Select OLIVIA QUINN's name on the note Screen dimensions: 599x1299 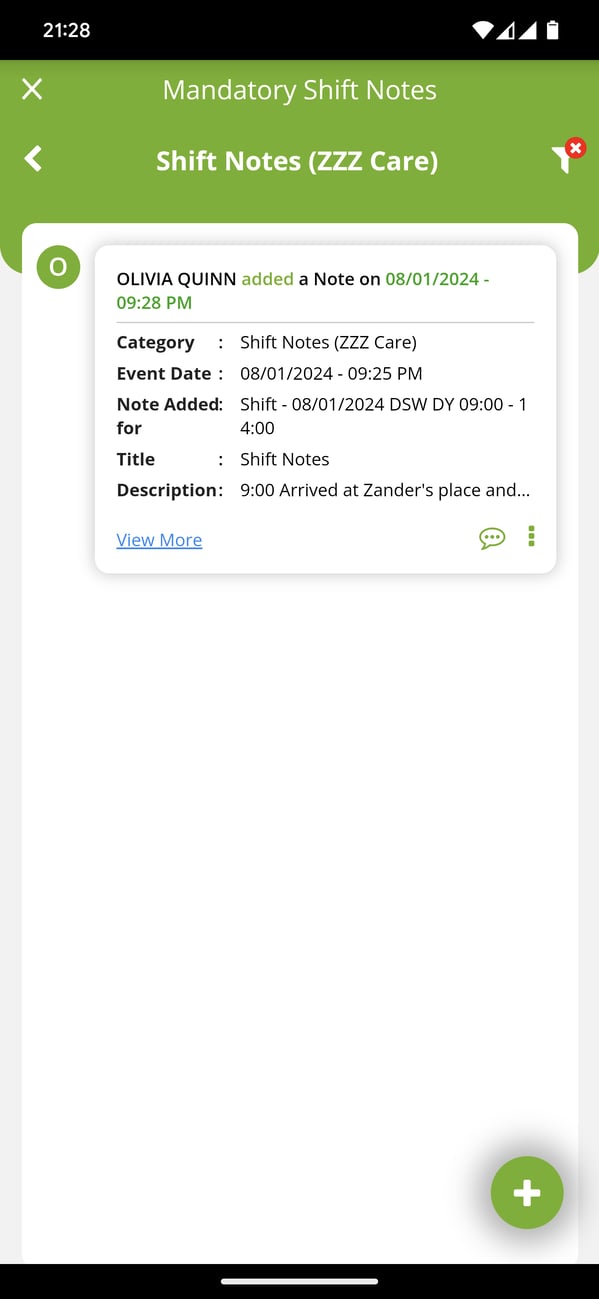click(175, 278)
